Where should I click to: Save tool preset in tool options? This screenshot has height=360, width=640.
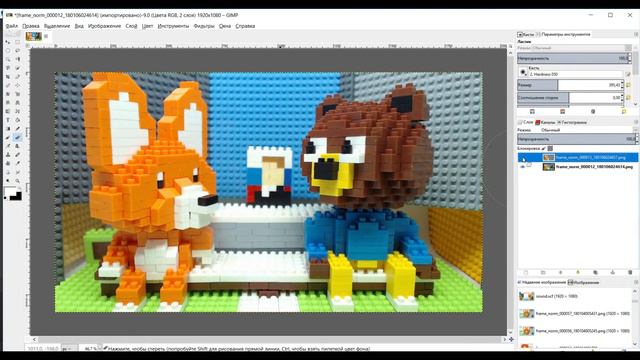[x=532, y=111]
